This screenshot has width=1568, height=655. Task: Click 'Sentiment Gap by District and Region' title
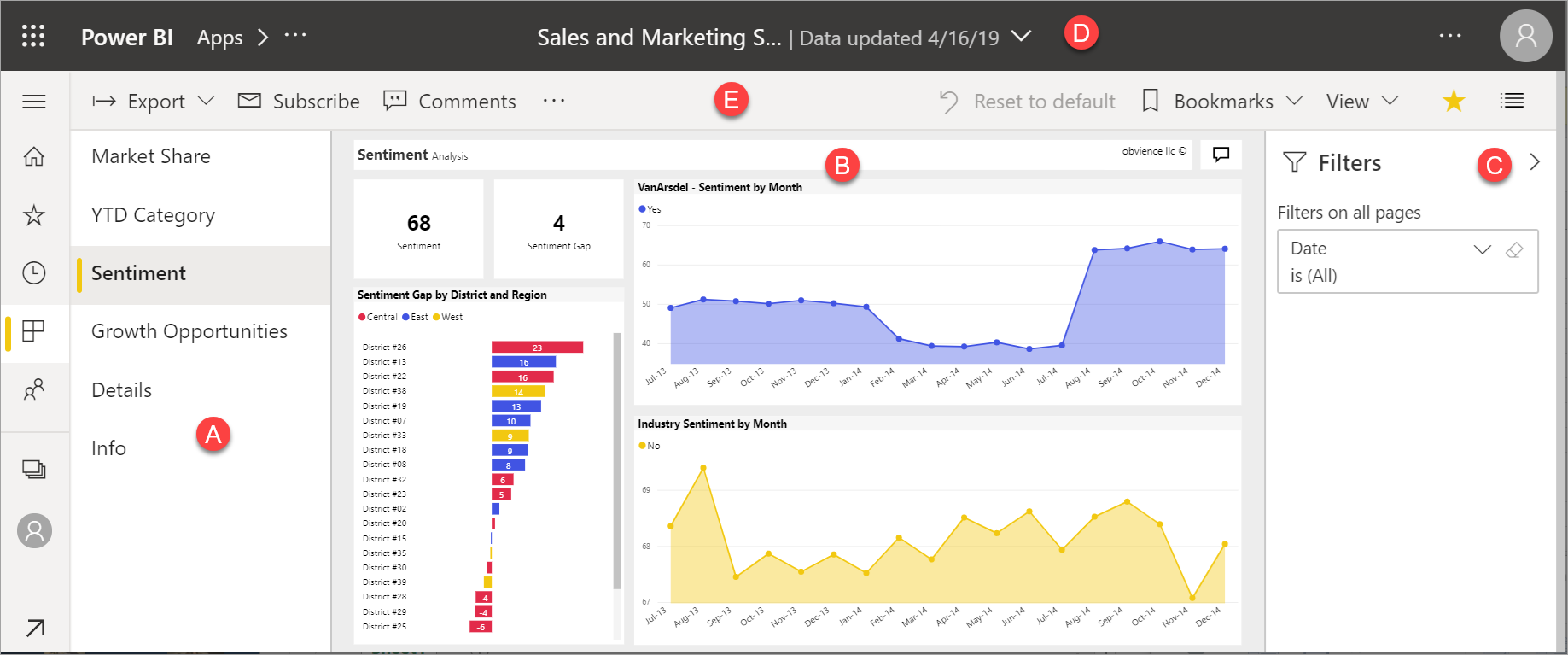(x=452, y=295)
